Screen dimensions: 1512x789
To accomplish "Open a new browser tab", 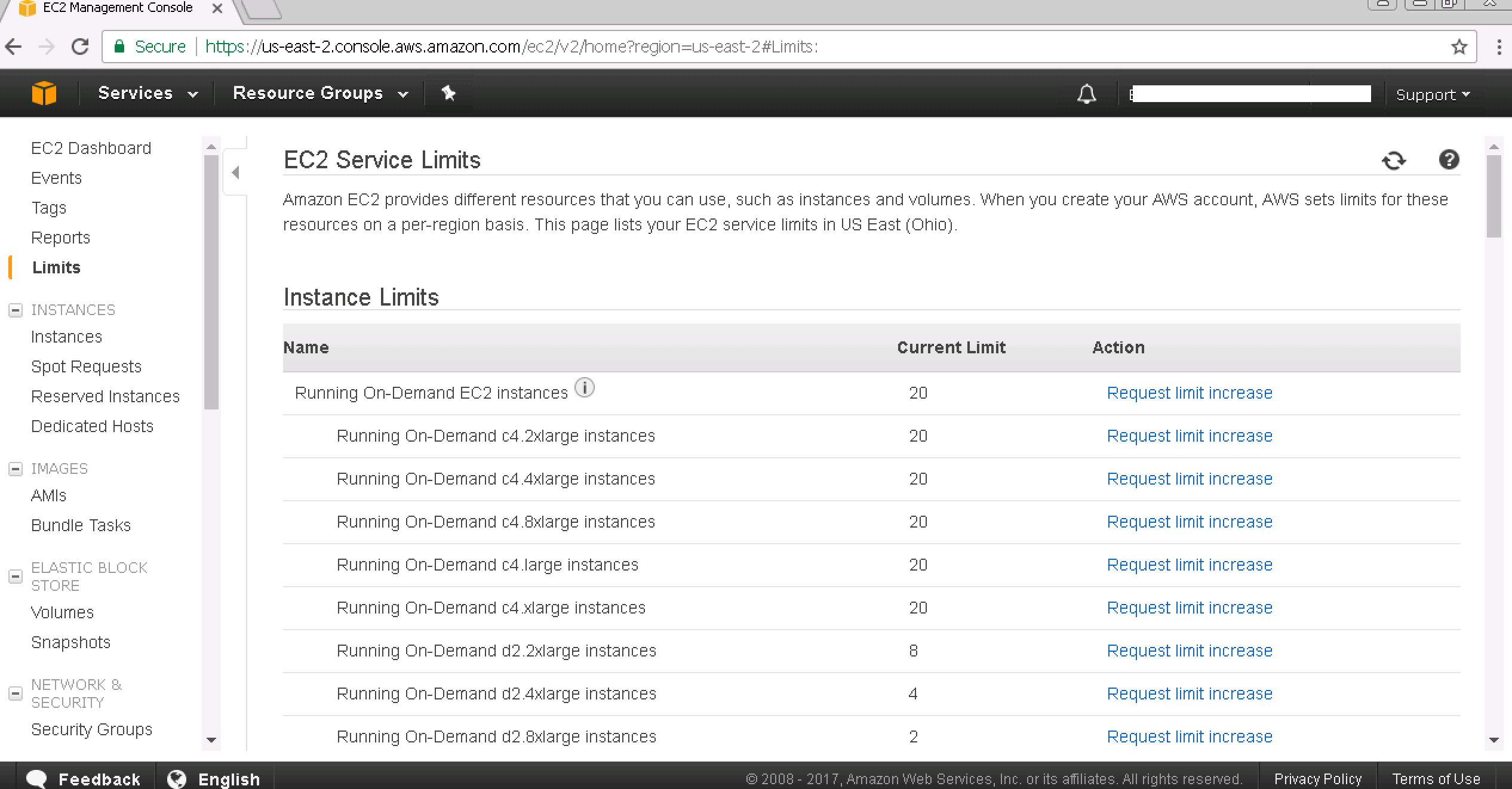I will click(263, 8).
